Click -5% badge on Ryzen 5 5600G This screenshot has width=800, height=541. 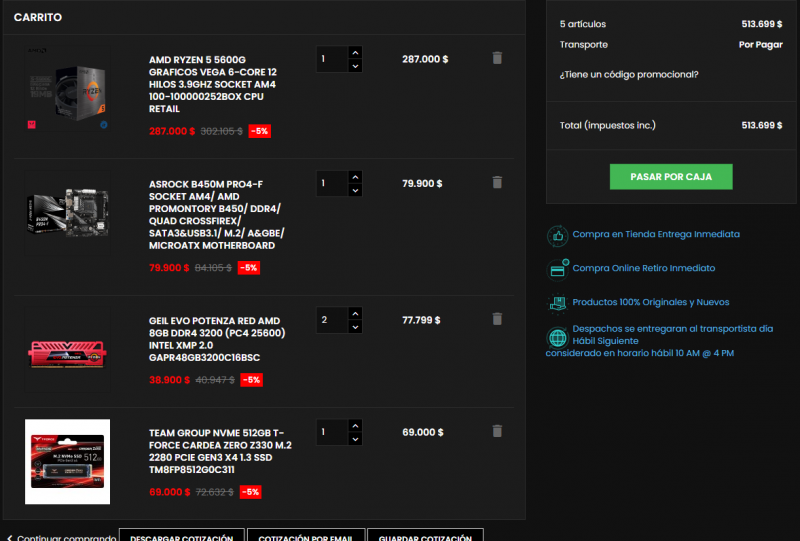[x=260, y=131]
